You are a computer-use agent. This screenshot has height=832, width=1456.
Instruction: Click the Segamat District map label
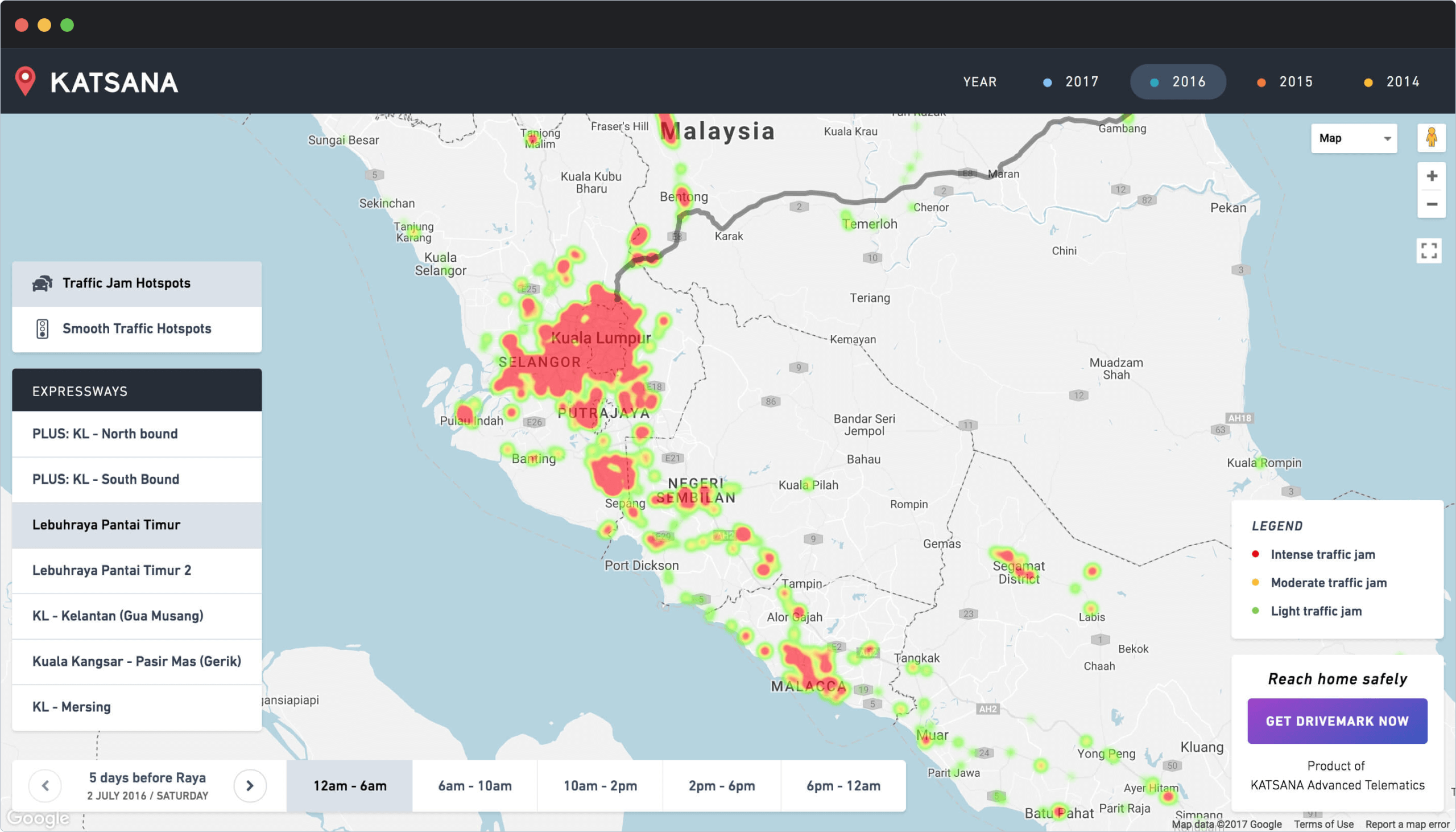point(1019,572)
